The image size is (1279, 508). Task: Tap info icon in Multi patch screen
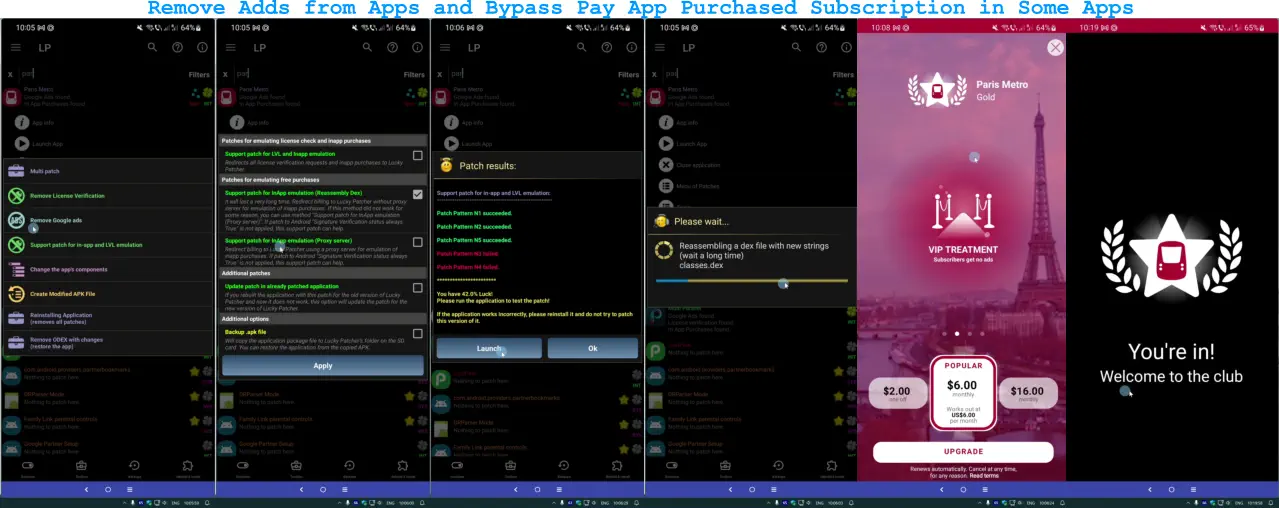pos(202,47)
